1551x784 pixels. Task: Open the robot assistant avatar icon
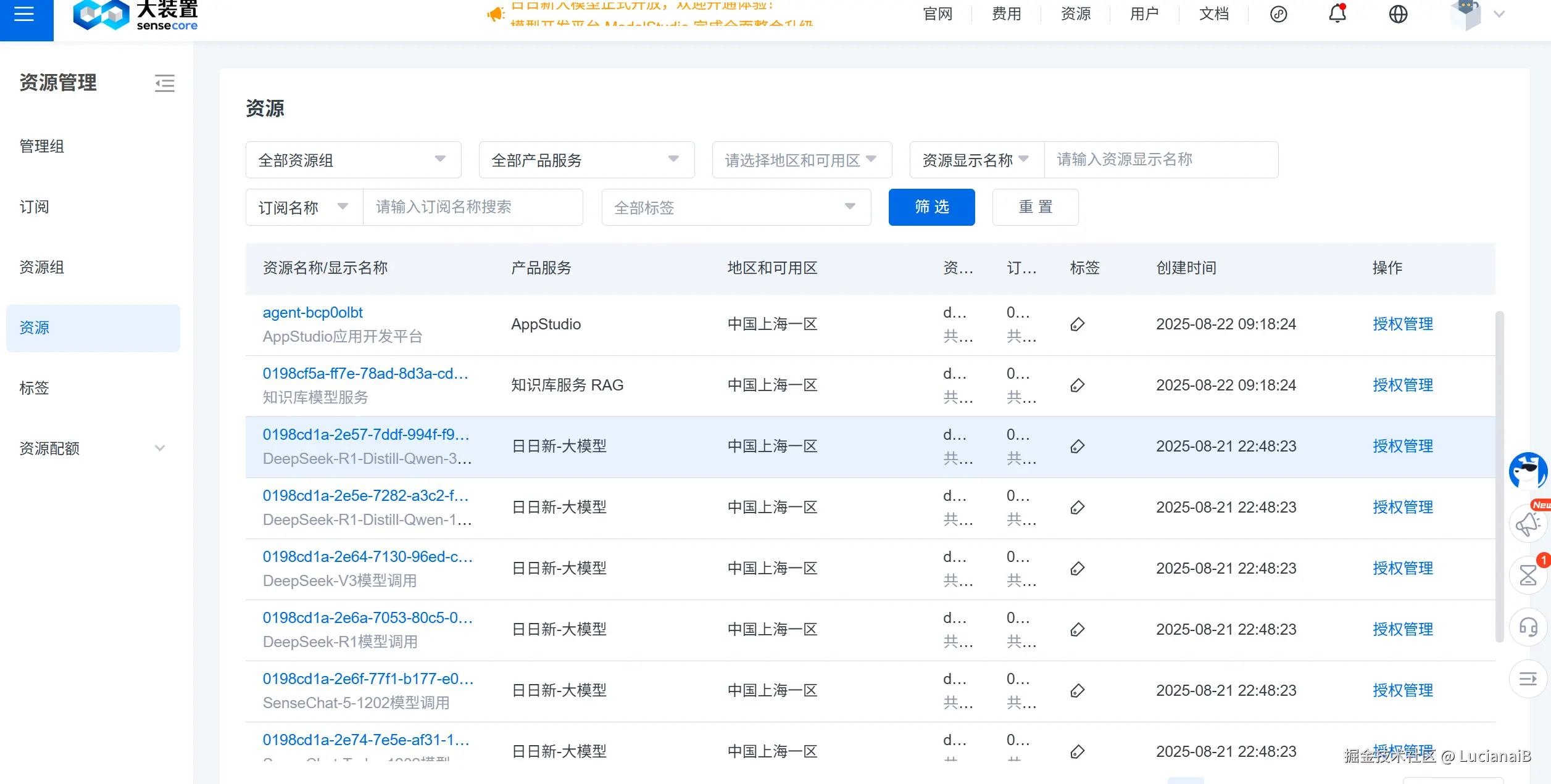(1528, 472)
